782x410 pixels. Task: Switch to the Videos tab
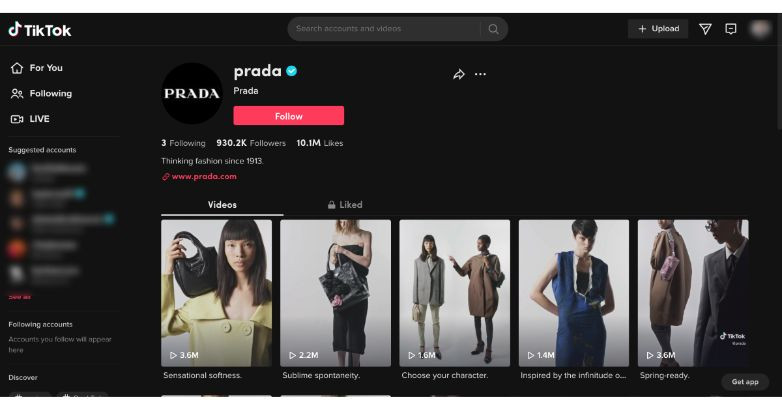pos(222,205)
